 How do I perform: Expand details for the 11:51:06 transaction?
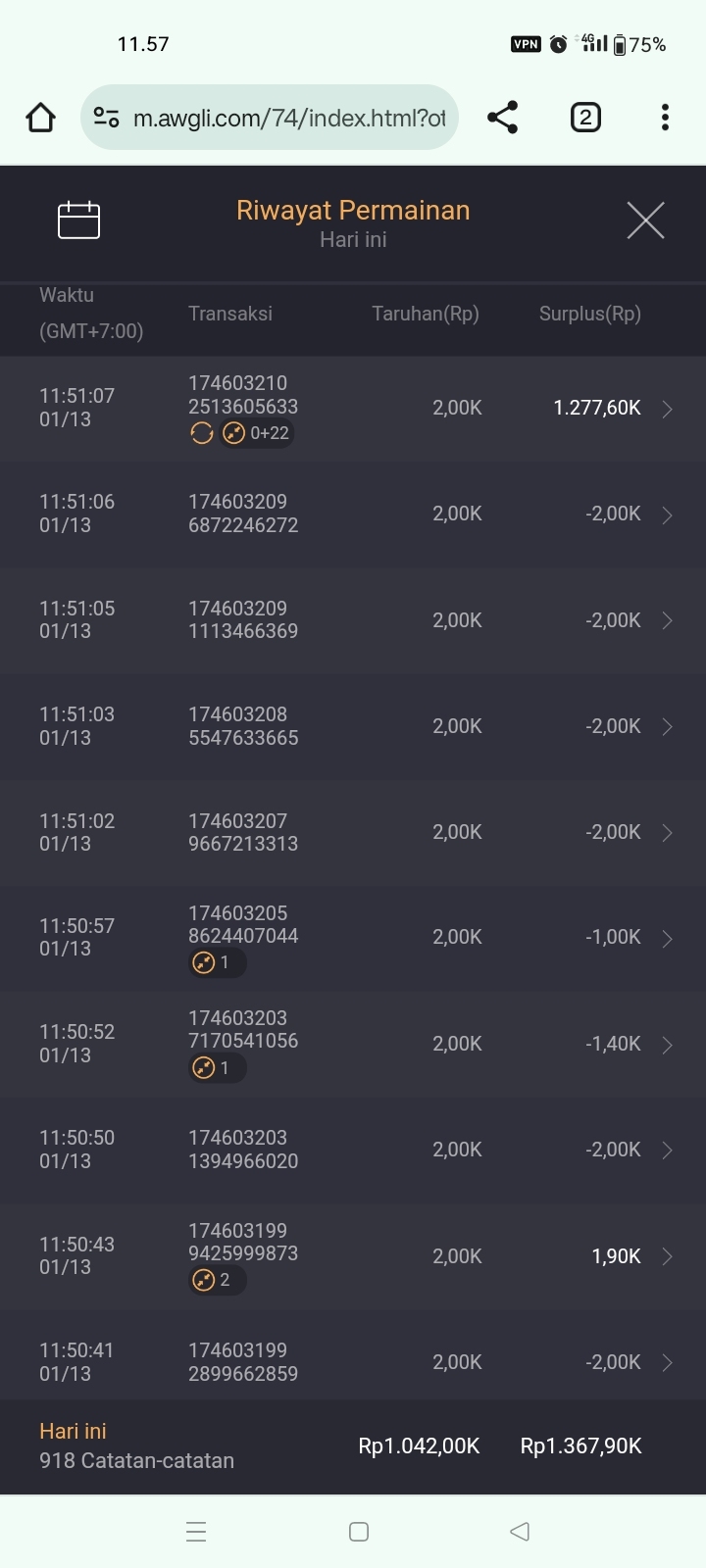667,514
